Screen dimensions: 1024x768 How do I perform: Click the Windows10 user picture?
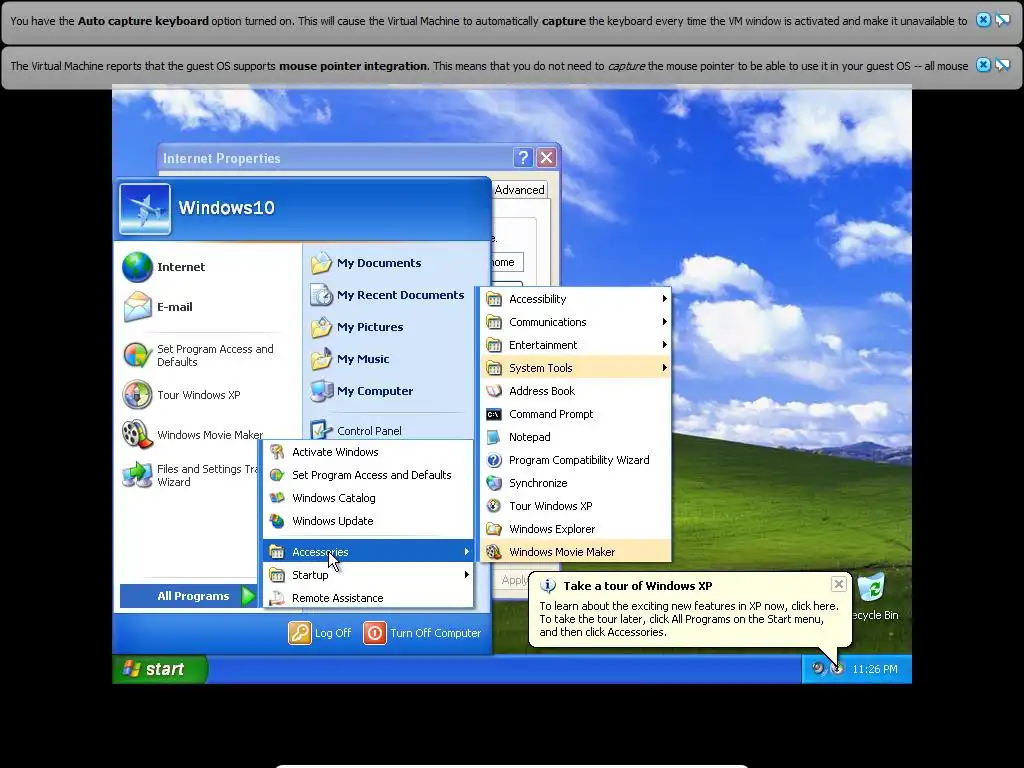[145, 208]
